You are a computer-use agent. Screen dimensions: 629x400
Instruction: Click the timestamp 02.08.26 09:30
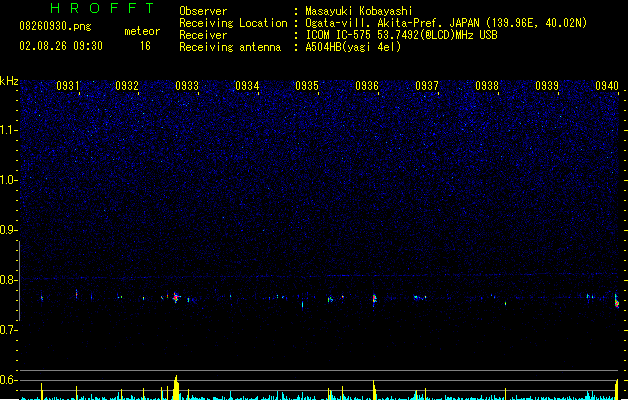tap(61, 46)
